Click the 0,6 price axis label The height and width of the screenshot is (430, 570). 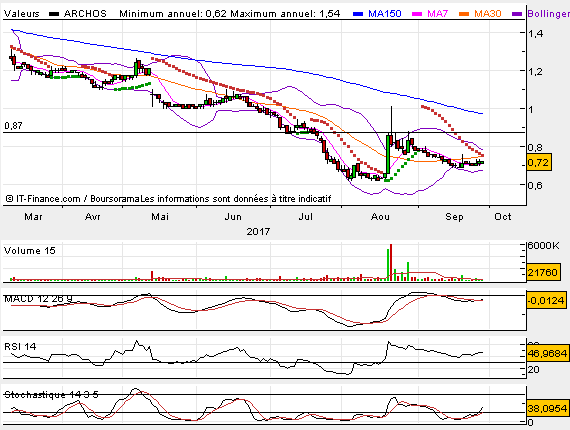(535, 185)
